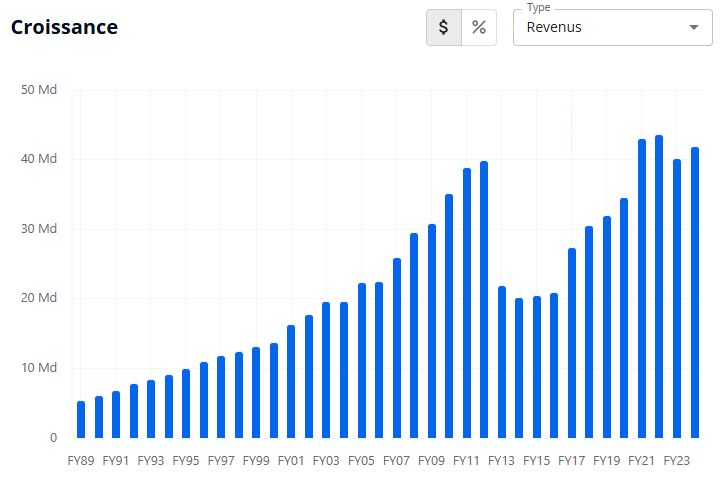Viewport: 722px width, 479px height.
Task: Click the Croissance heading
Action: 64,27
